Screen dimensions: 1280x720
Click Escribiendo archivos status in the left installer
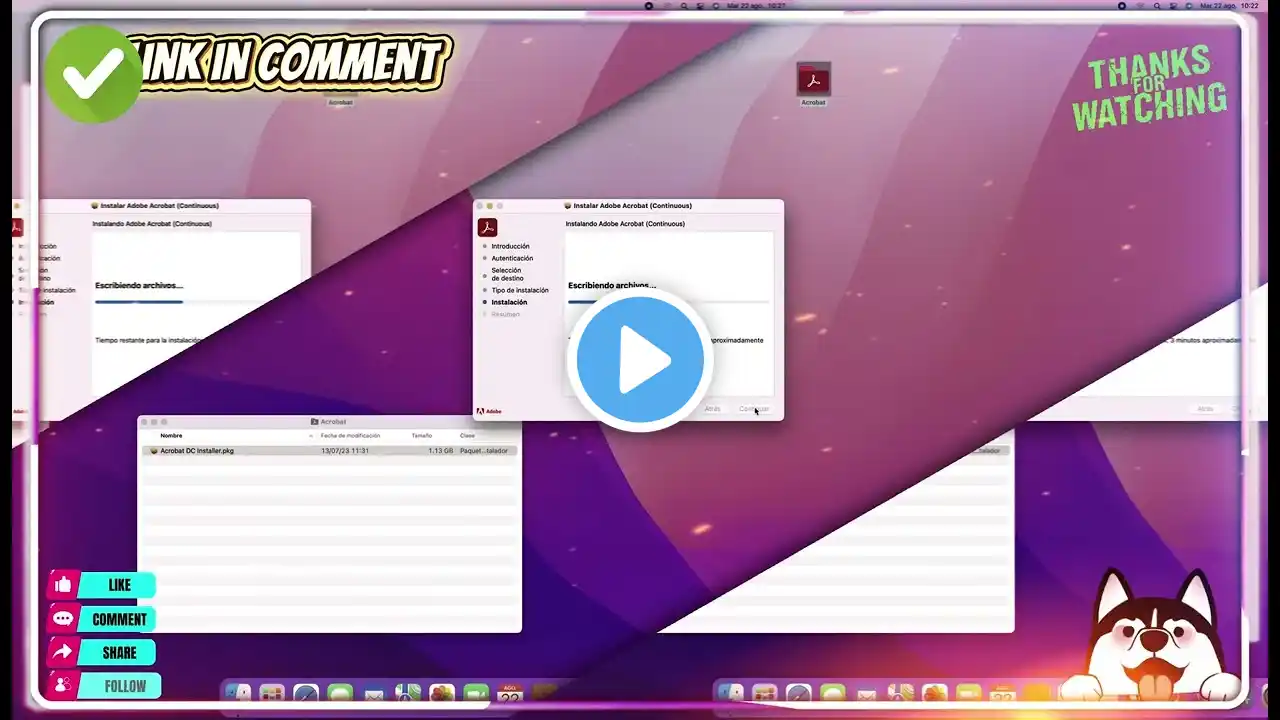[139, 285]
